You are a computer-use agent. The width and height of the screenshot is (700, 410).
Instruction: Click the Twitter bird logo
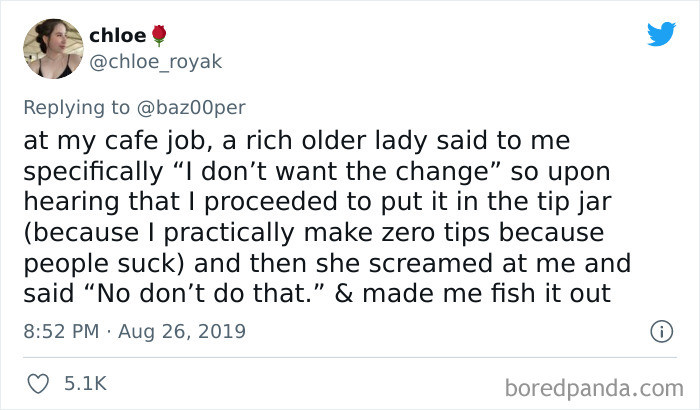tap(661, 34)
